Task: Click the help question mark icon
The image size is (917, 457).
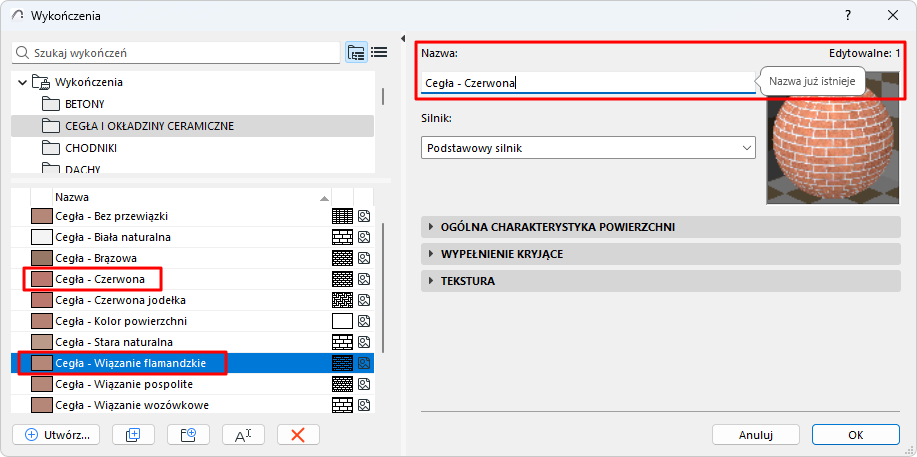Action: coord(848,15)
